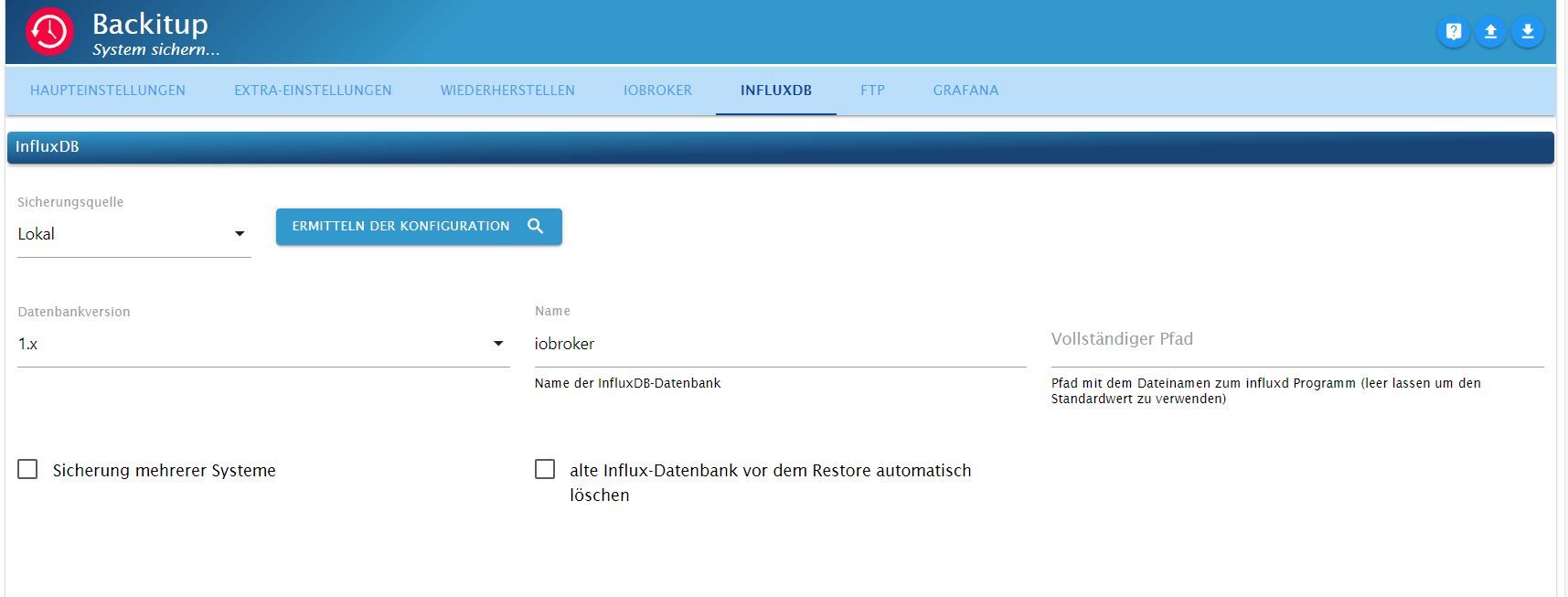The height and width of the screenshot is (597, 1568).
Task: Click the upload configuration icon
Action: click(1490, 32)
